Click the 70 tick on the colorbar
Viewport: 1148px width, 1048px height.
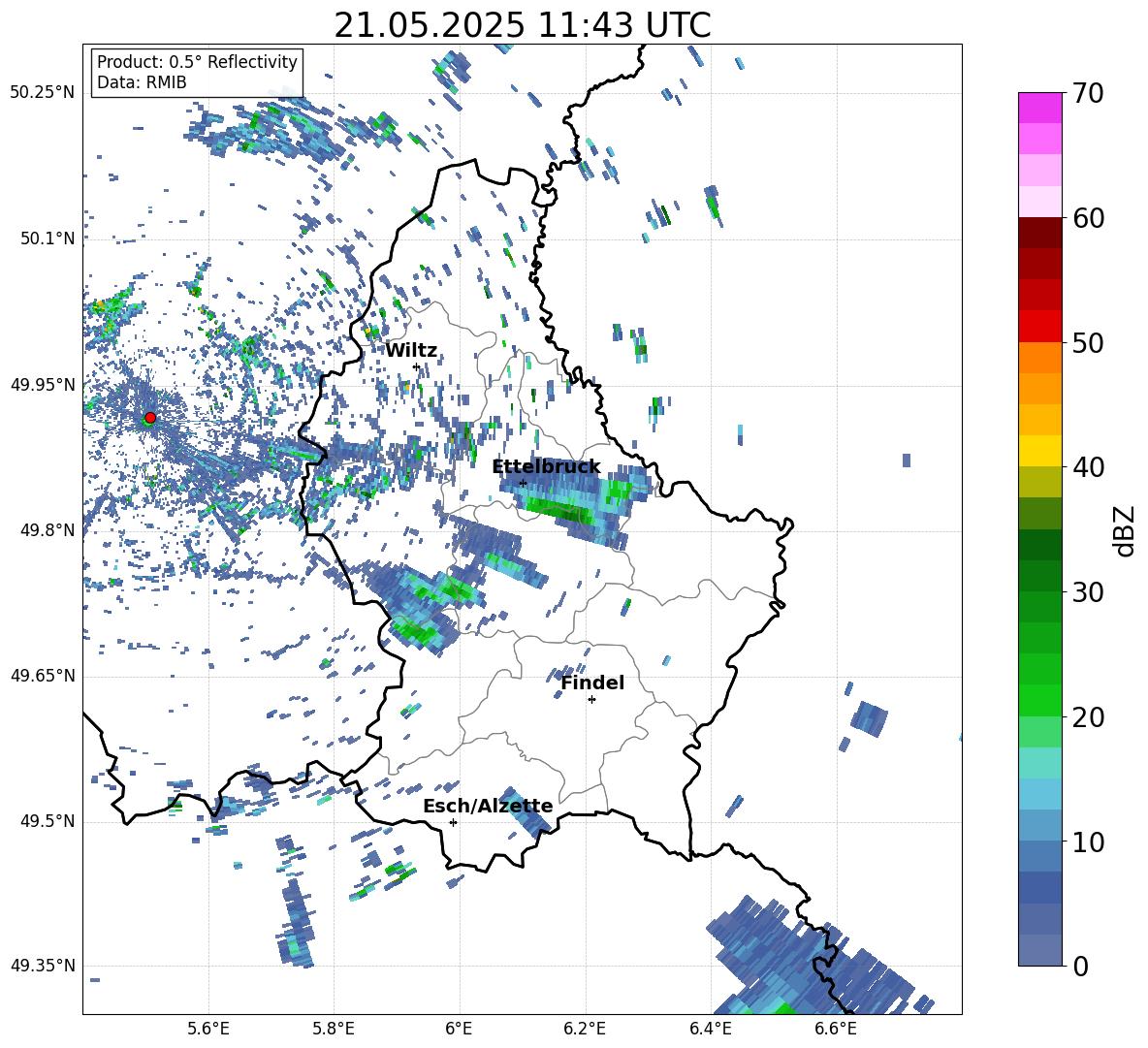(1087, 93)
